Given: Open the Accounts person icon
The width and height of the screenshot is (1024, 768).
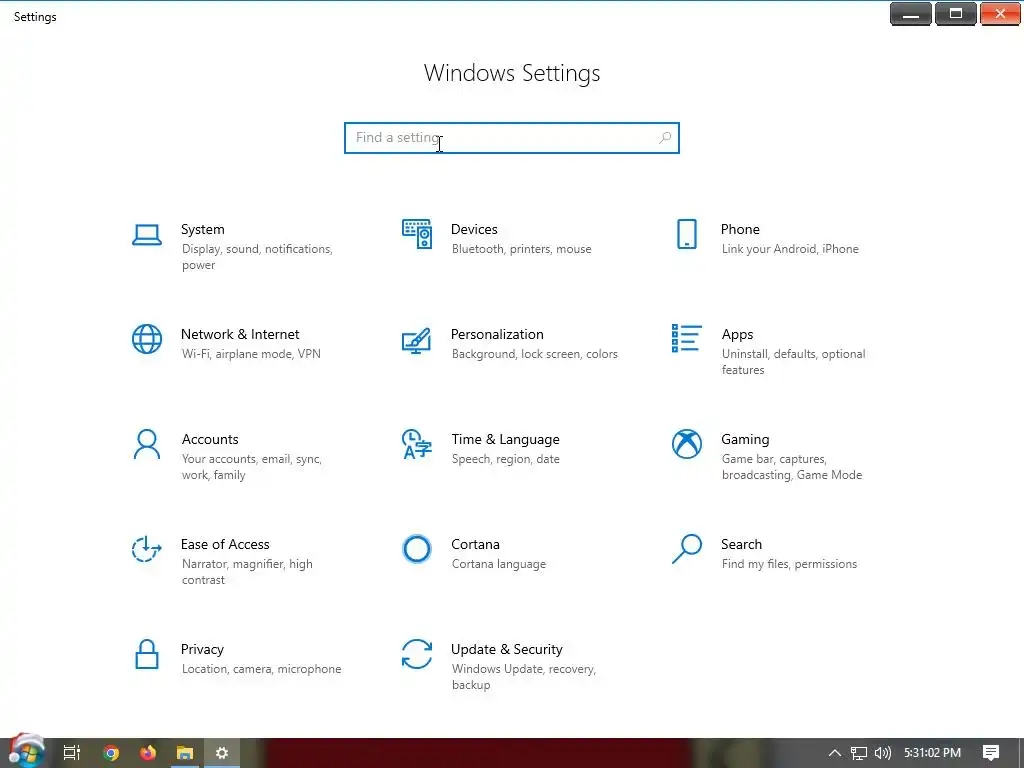Looking at the screenshot, I should point(147,445).
